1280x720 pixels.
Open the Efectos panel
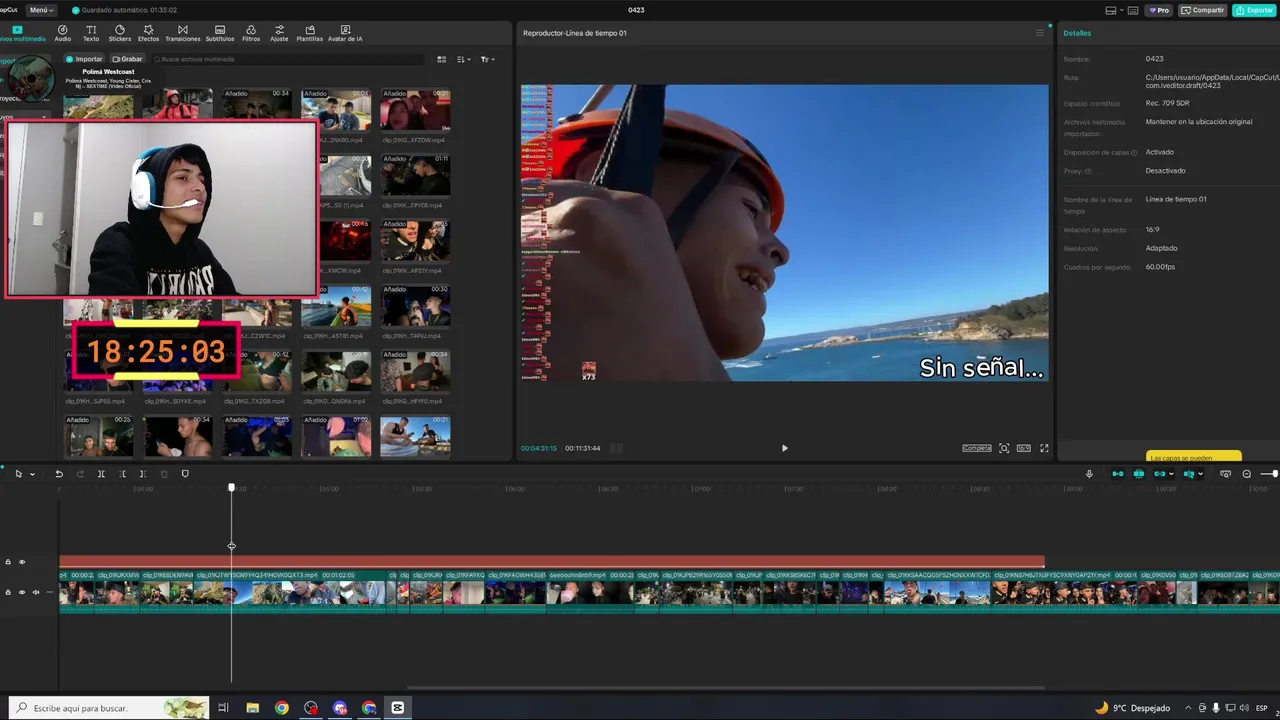click(148, 33)
